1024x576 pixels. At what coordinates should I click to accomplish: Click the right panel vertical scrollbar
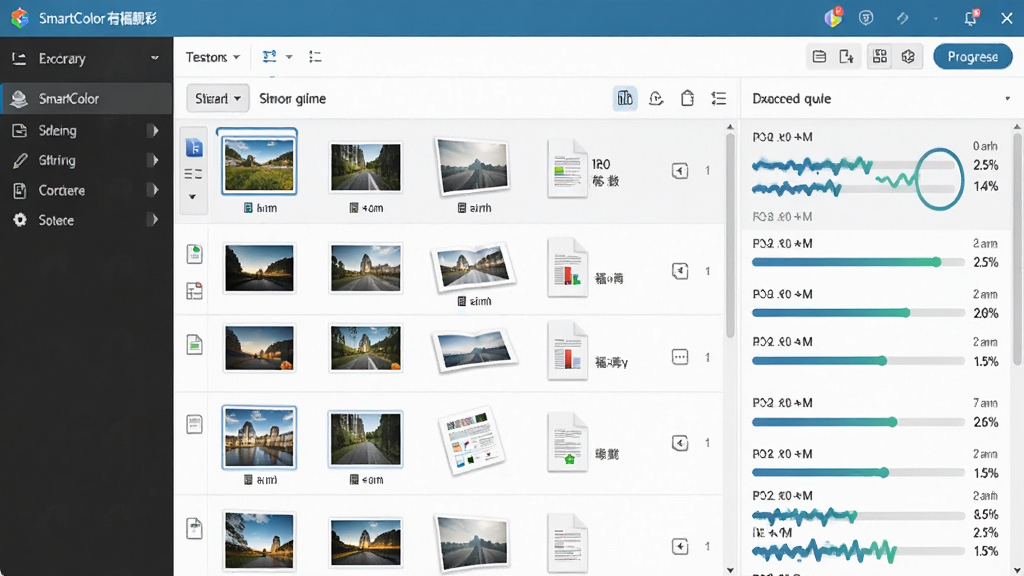pyautogui.click(x=1017, y=248)
